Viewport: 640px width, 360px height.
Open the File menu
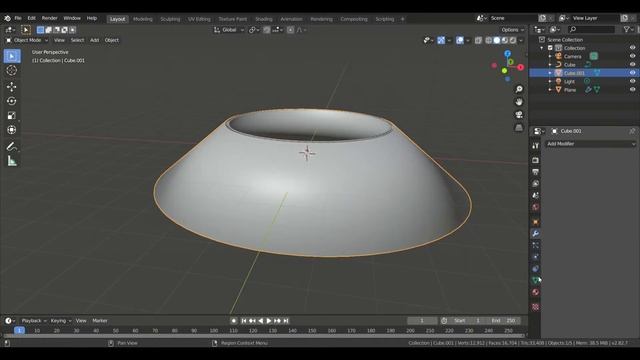18,18
